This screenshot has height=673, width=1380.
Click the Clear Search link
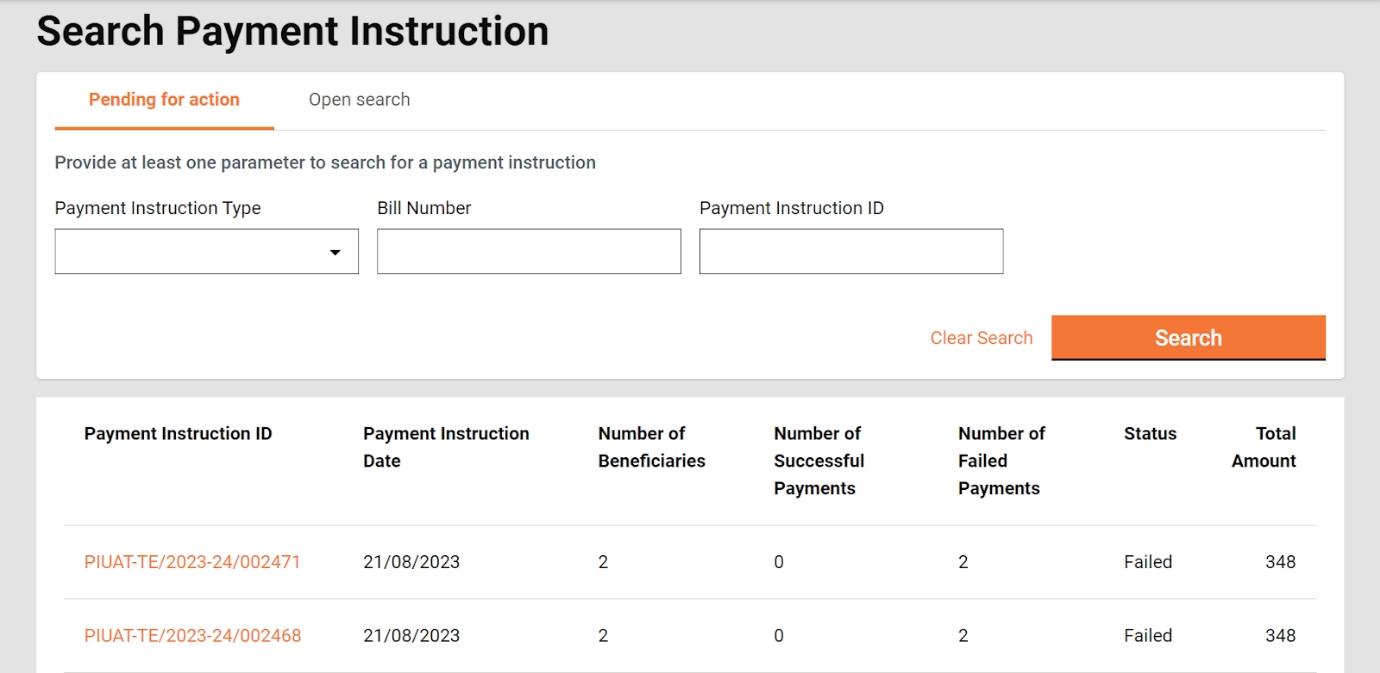coord(981,338)
